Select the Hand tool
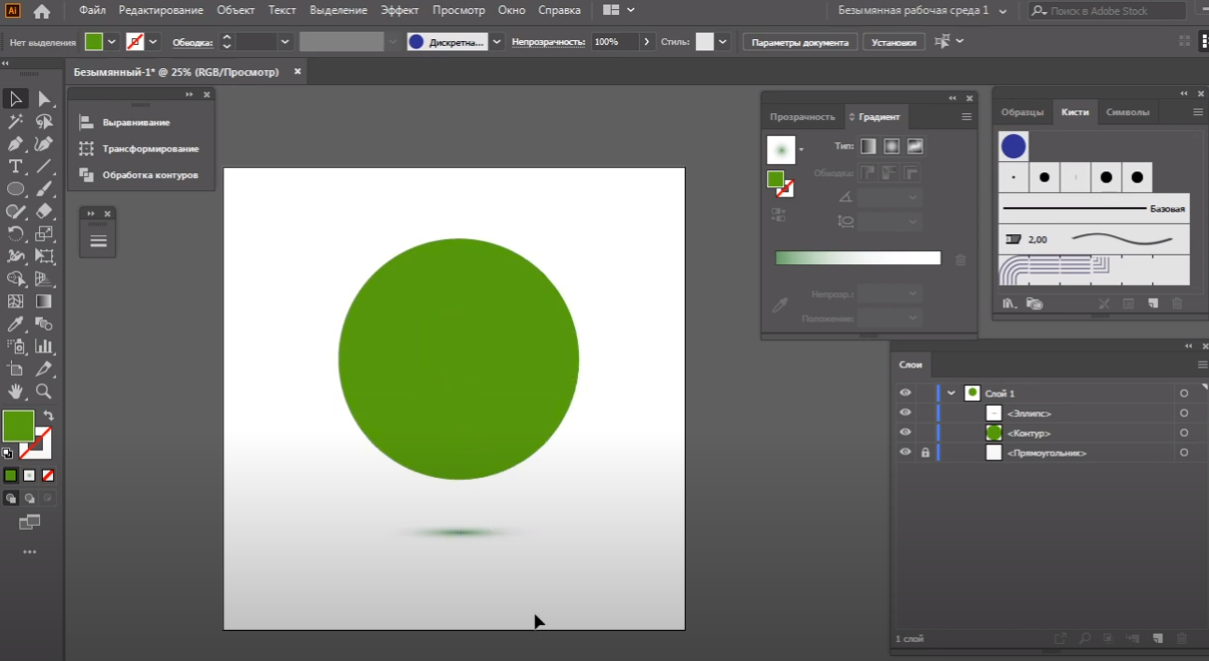The height and width of the screenshot is (661, 1209). pos(15,391)
